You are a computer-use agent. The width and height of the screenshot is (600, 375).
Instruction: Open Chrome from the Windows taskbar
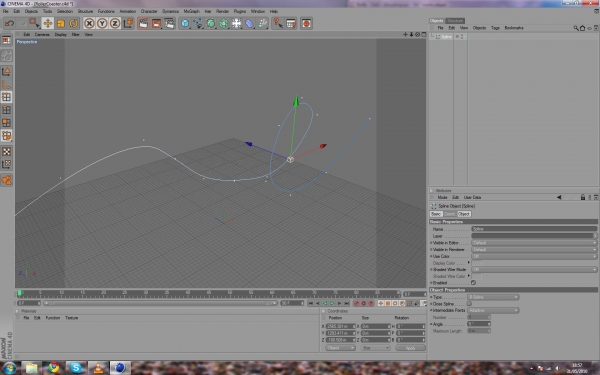pyautogui.click(x=54, y=368)
